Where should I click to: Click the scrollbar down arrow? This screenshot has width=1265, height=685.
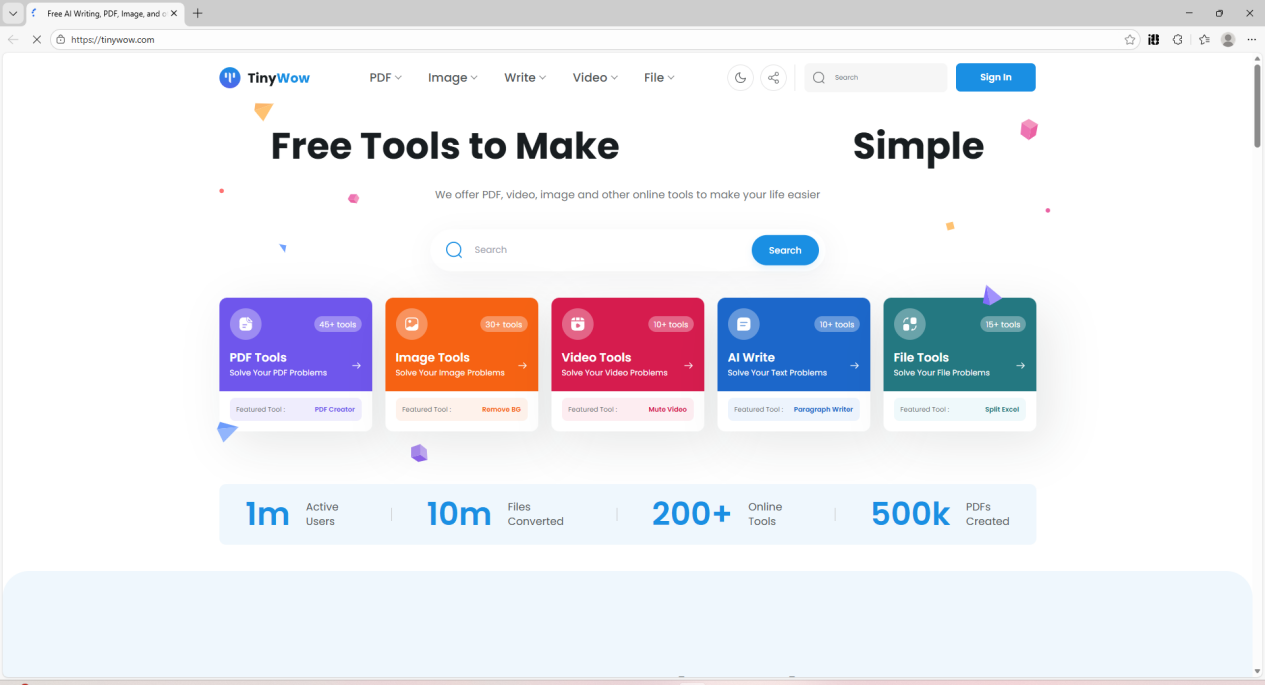(1257, 671)
